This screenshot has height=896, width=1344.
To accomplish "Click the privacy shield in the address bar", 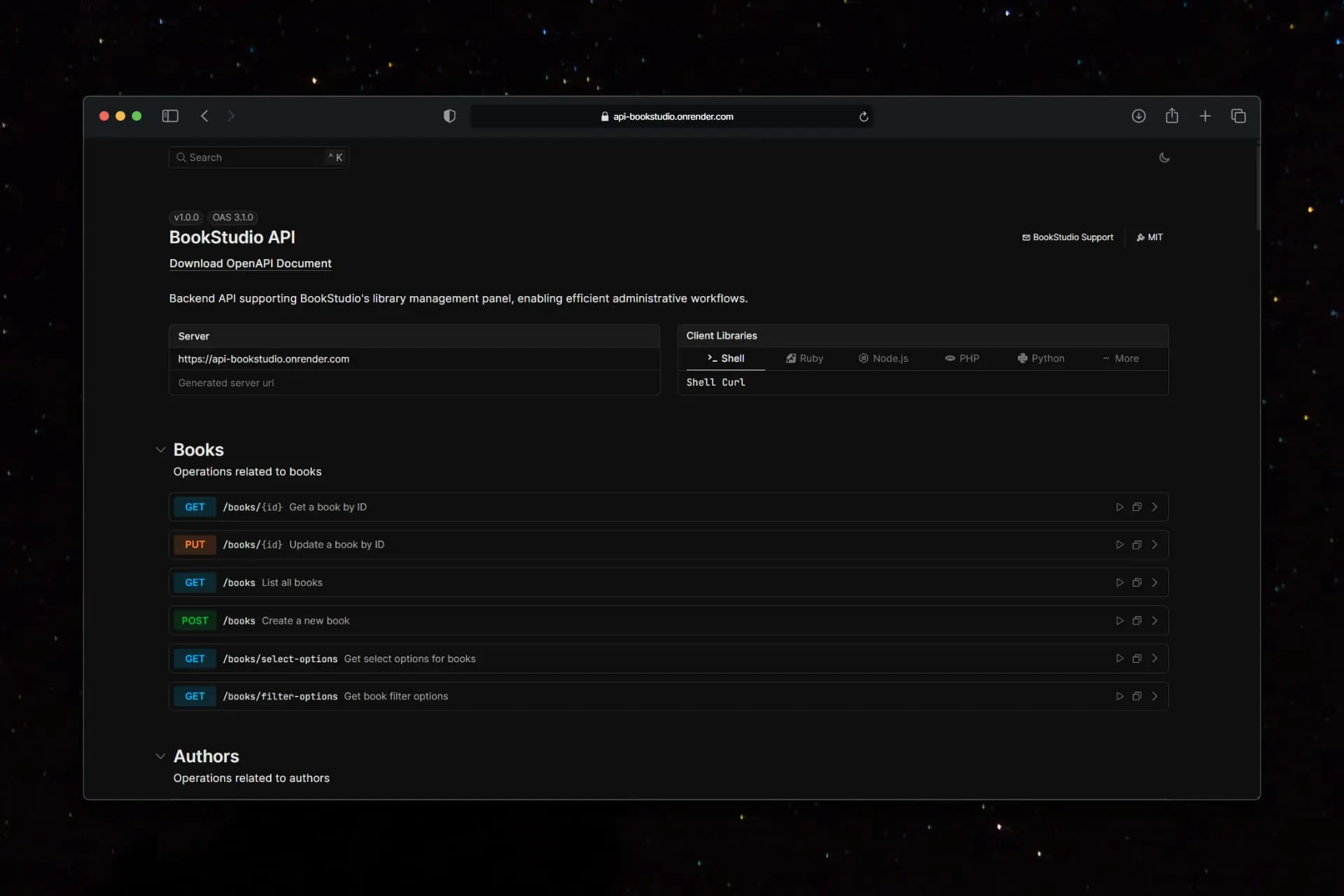I will (449, 115).
